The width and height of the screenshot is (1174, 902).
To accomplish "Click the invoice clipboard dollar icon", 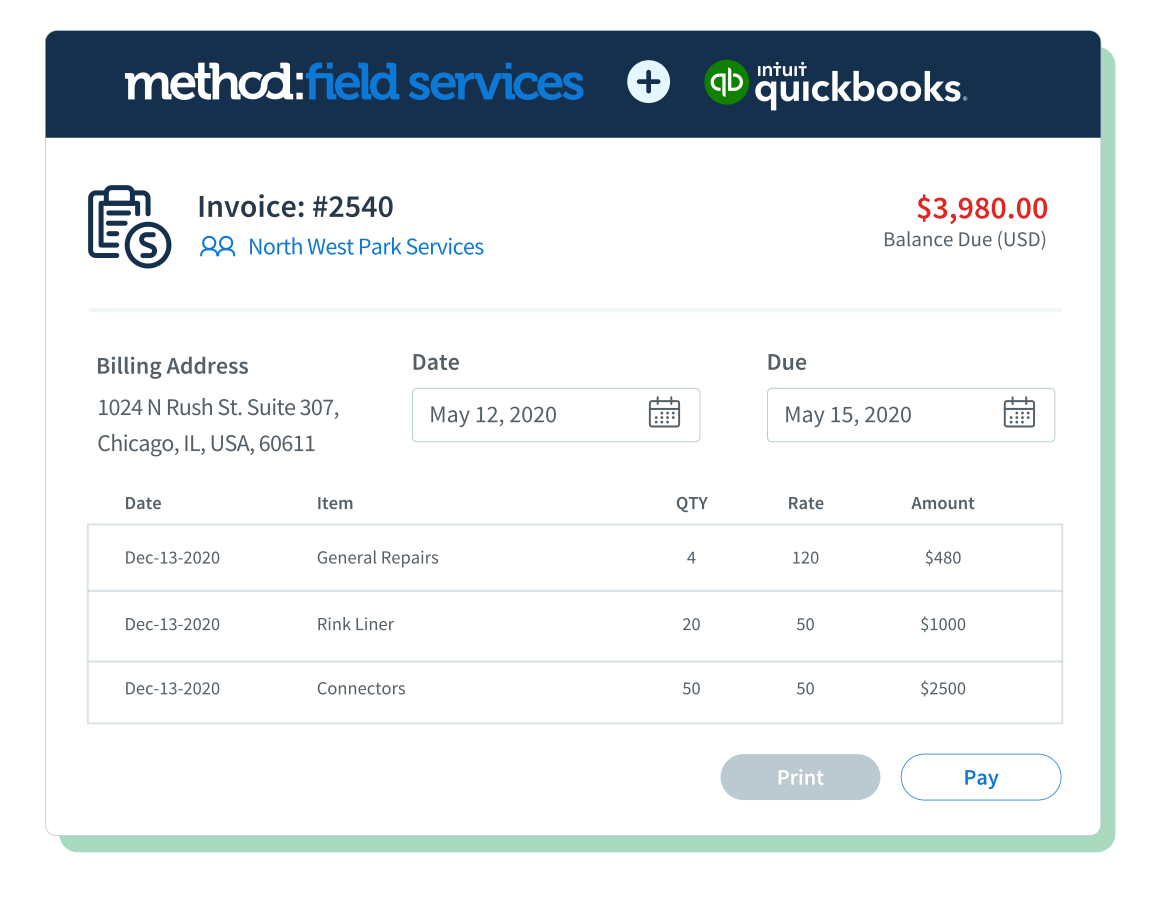I will (130, 227).
